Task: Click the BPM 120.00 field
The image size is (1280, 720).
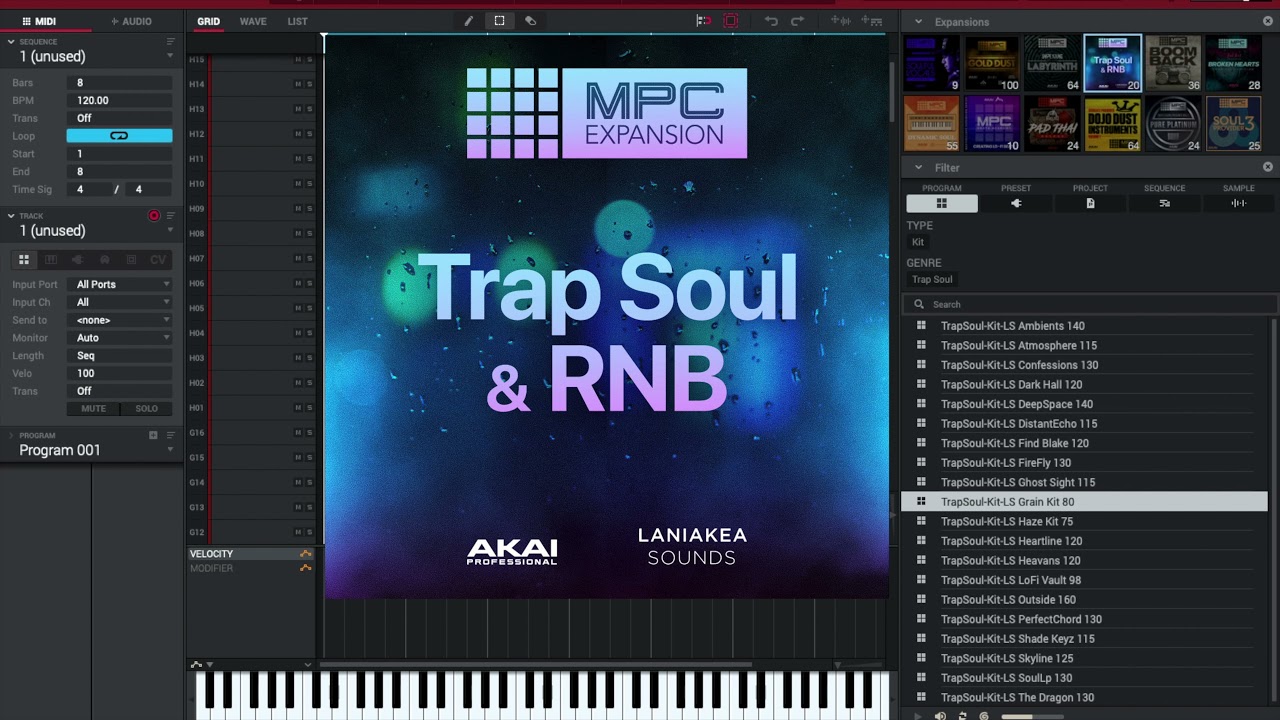Action: 119,101
